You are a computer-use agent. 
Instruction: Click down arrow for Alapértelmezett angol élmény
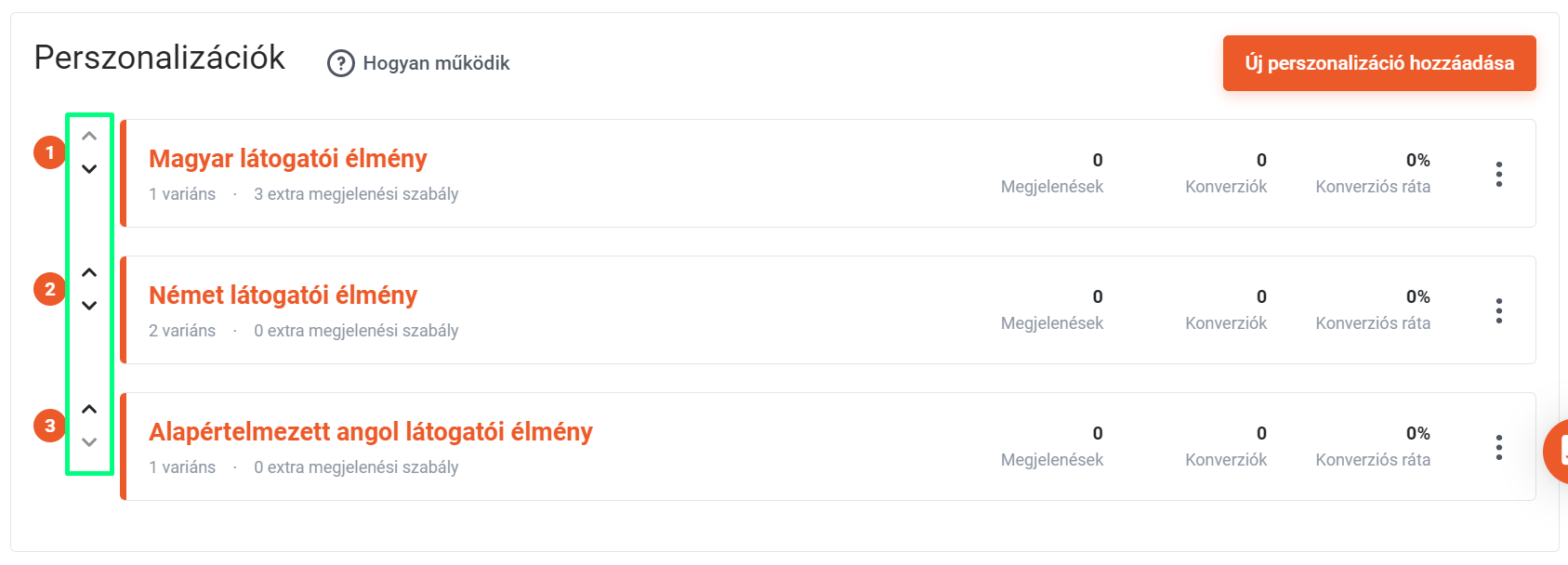[89, 442]
